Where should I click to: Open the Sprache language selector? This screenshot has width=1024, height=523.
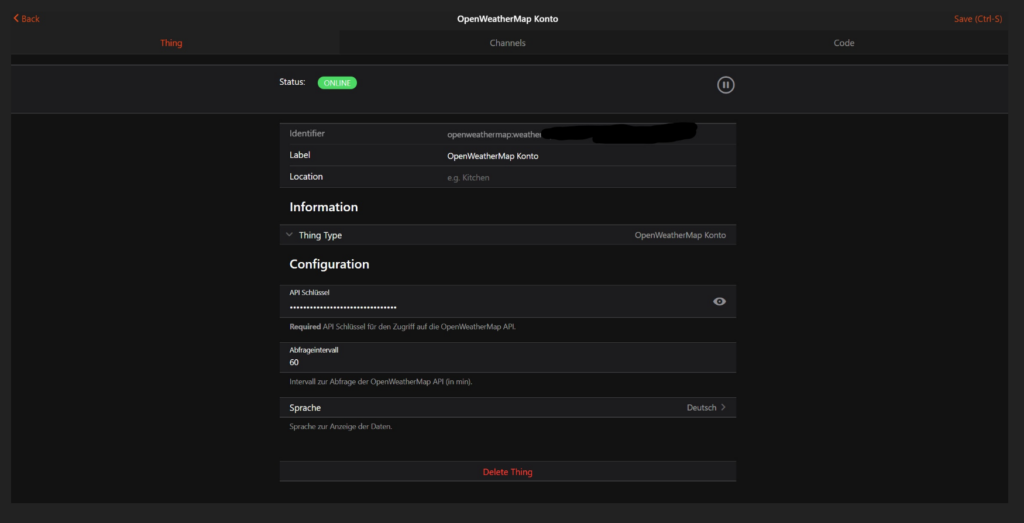[507, 407]
